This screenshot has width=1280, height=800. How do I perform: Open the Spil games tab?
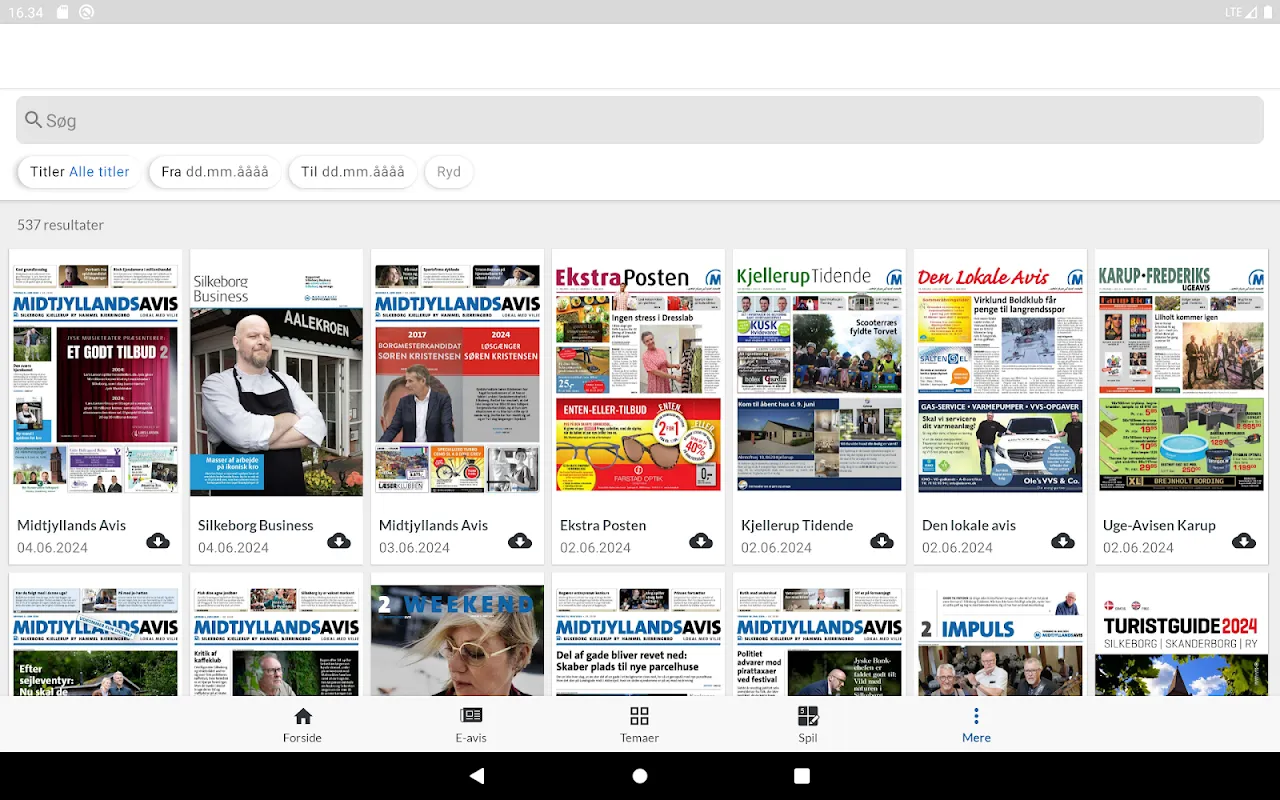[x=808, y=725]
